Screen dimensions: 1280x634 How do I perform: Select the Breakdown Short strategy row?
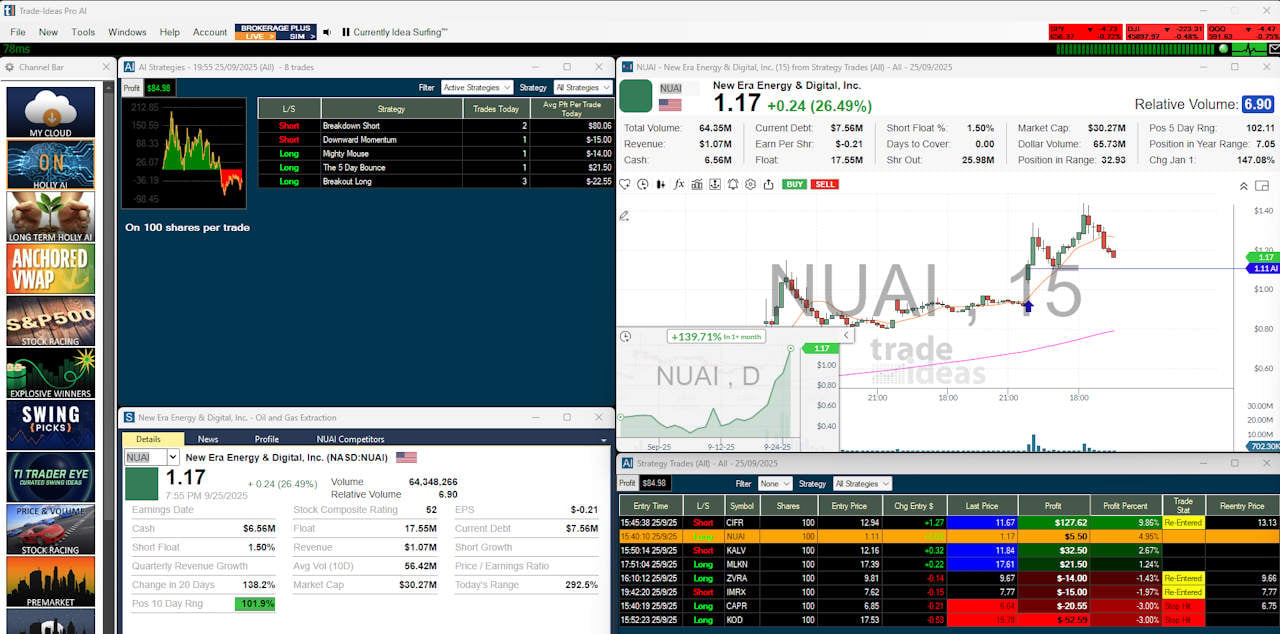point(436,126)
